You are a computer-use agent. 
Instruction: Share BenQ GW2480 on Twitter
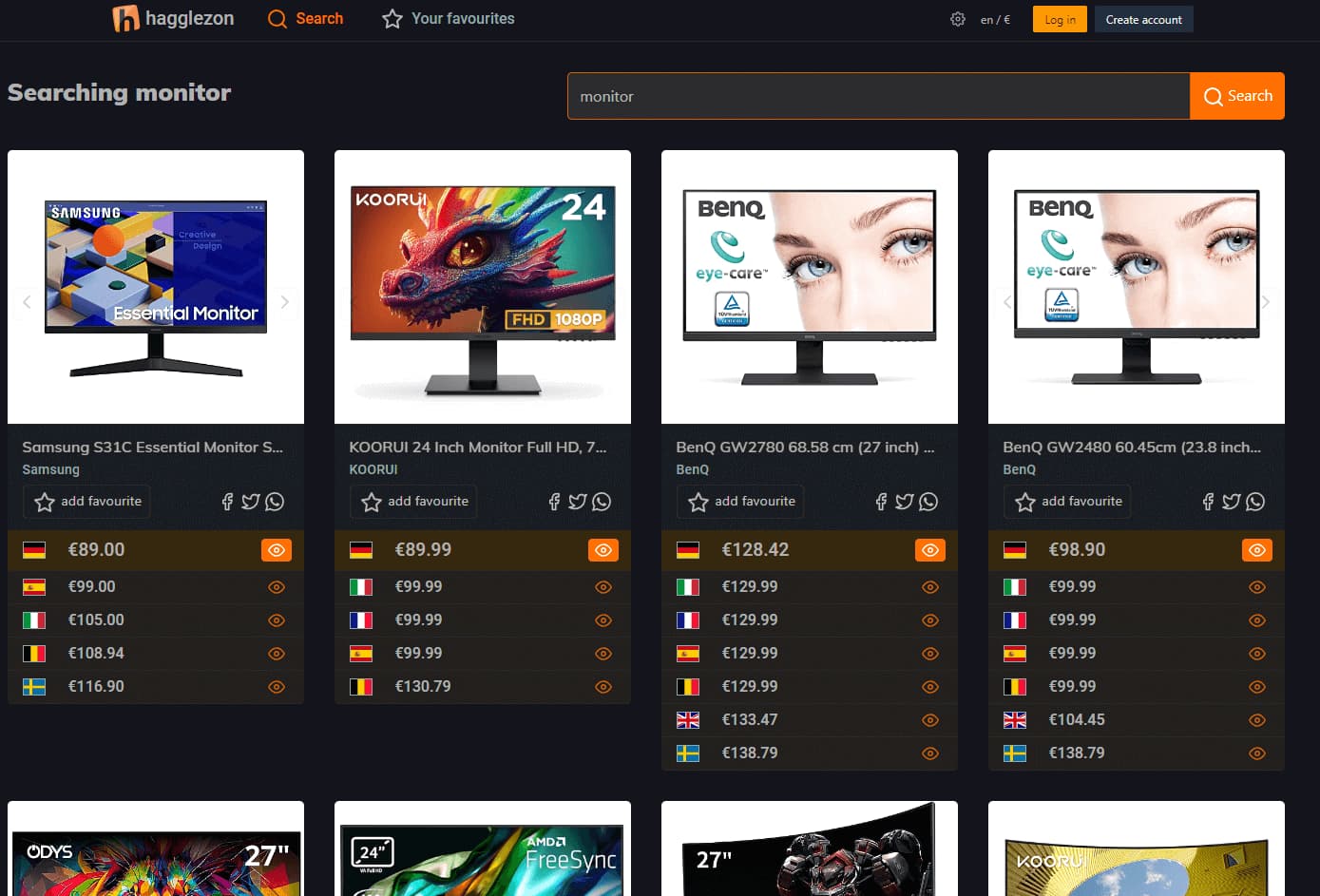pos(1232,502)
